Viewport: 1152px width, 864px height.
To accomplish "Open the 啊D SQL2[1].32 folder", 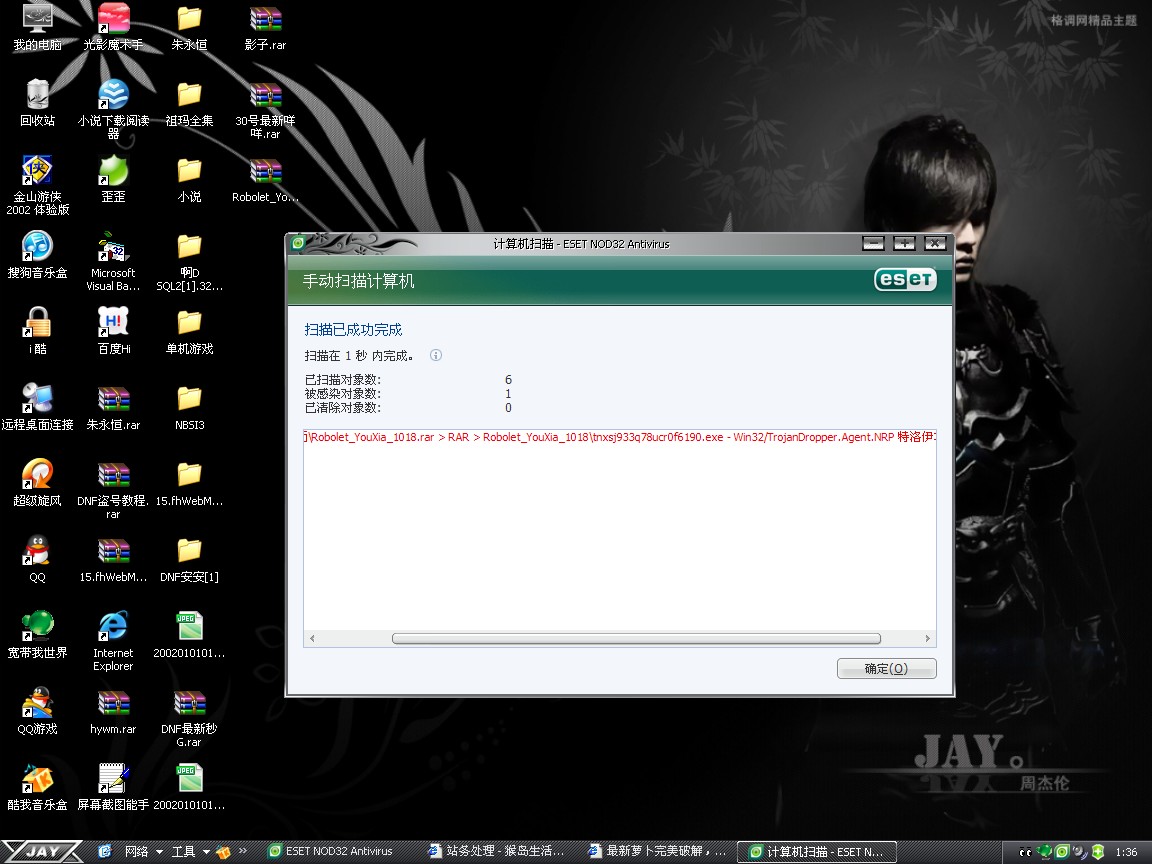I will [x=189, y=261].
